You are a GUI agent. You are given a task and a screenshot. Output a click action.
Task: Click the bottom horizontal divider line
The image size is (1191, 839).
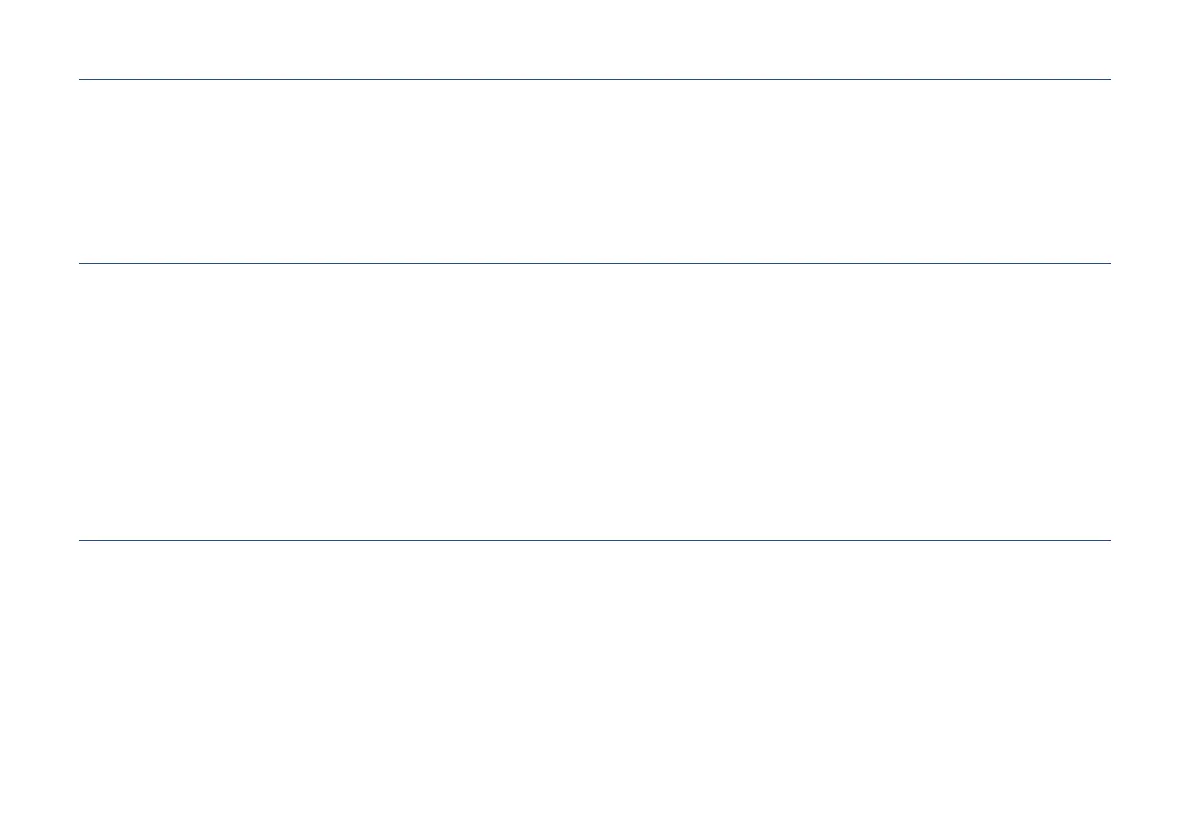[x=595, y=541]
